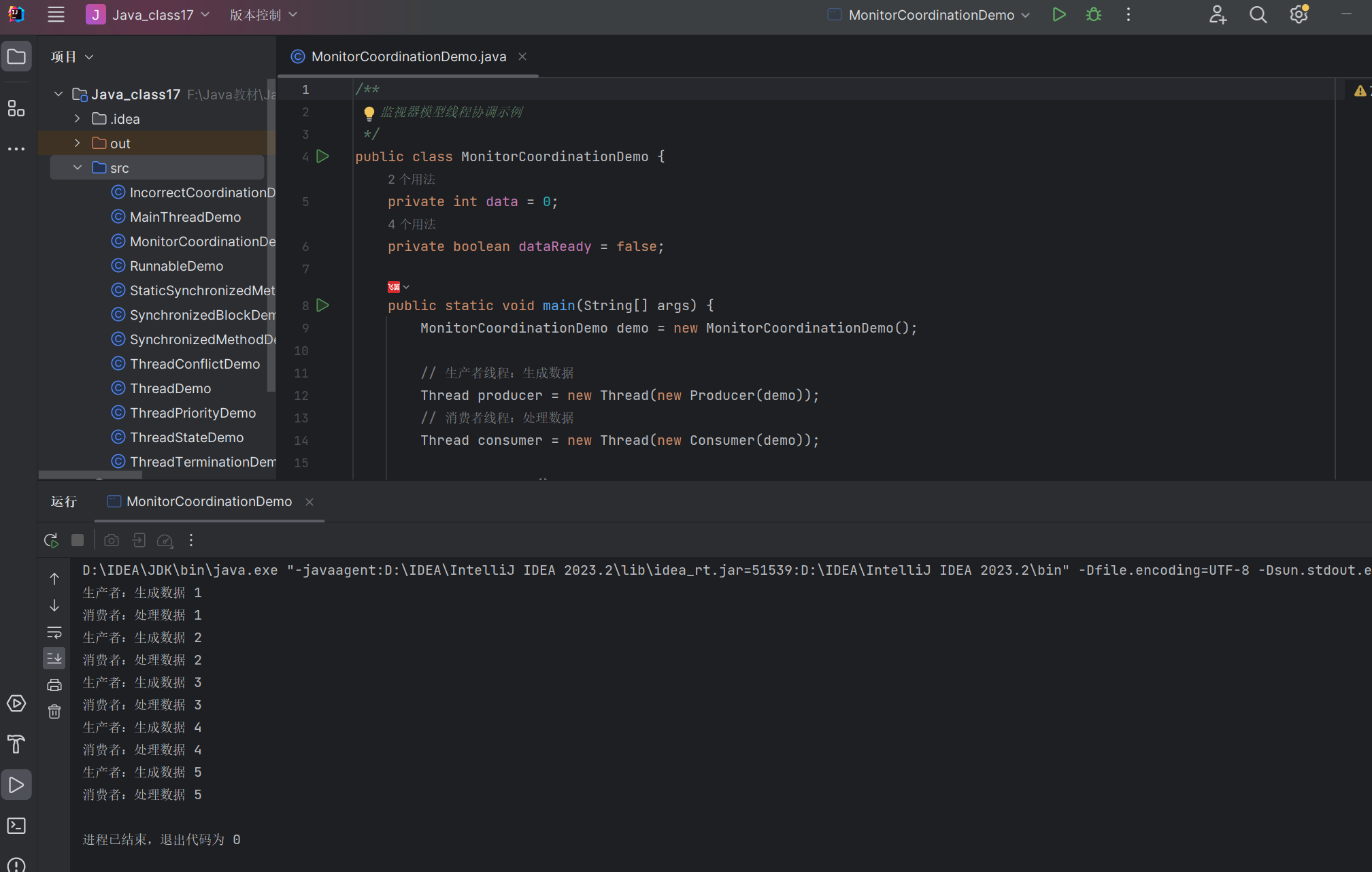Click the Search Everywhere magnifier icon
The width and height of the screenshot is (1372, 872).
tap(1258, 14)
